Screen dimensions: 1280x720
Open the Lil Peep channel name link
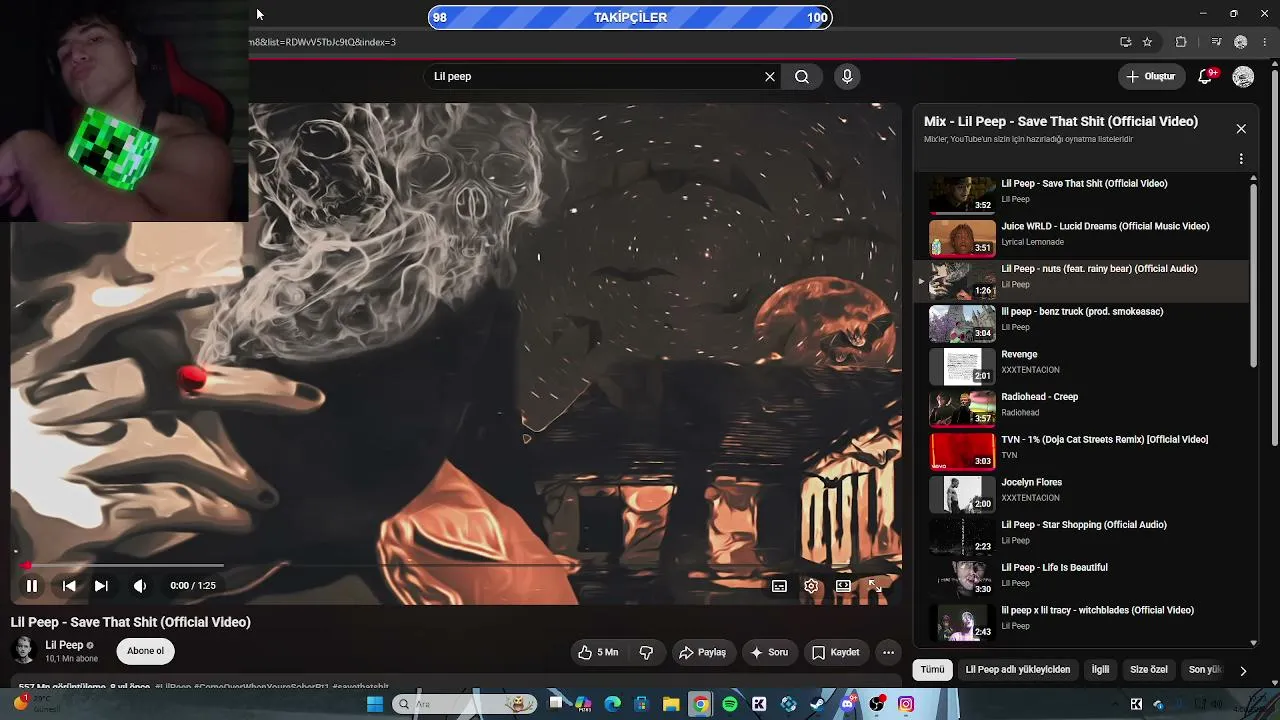(x=64, y=645)
